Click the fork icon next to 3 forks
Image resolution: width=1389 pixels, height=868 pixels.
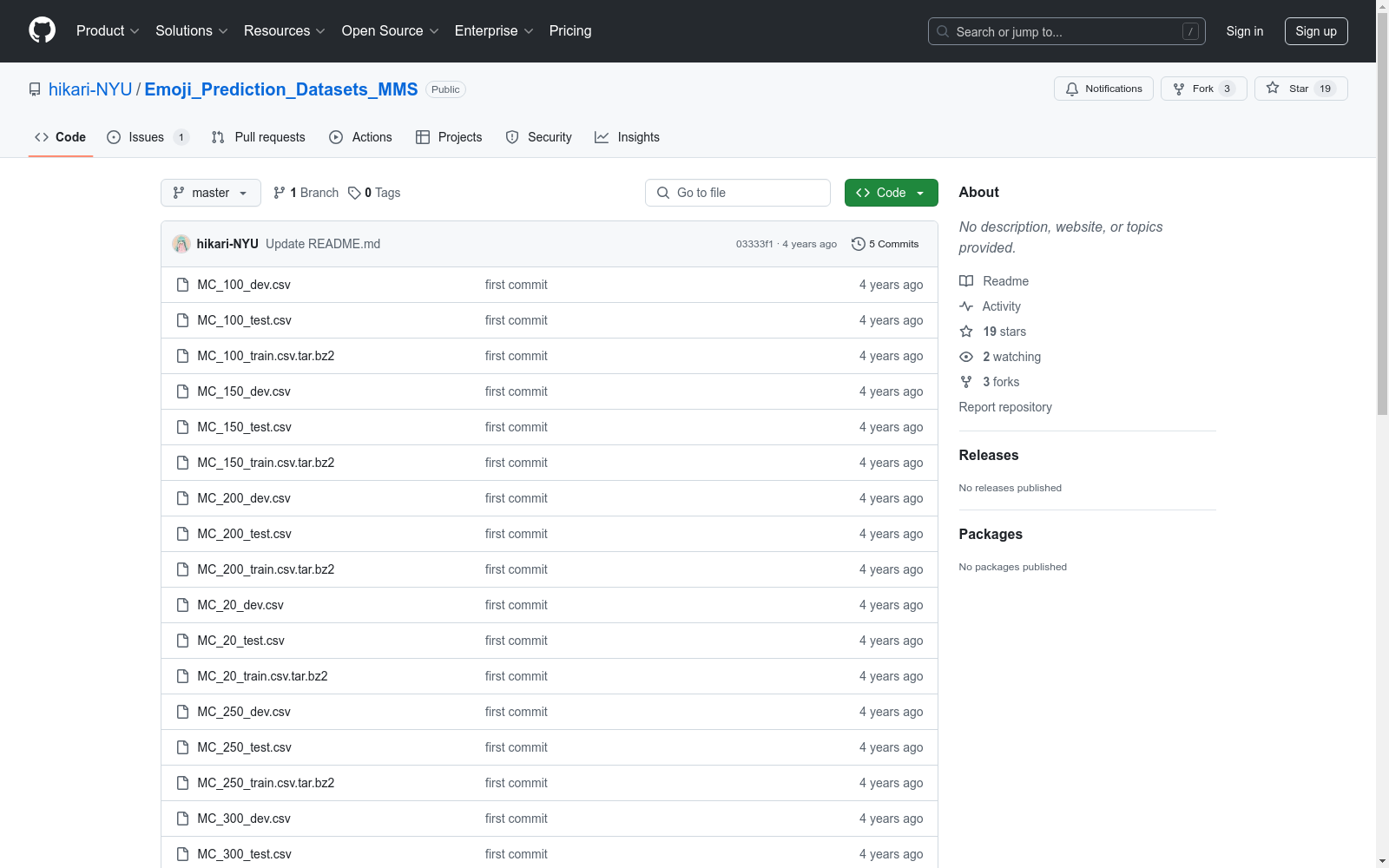pyautogui.click(x=966, y=382)
